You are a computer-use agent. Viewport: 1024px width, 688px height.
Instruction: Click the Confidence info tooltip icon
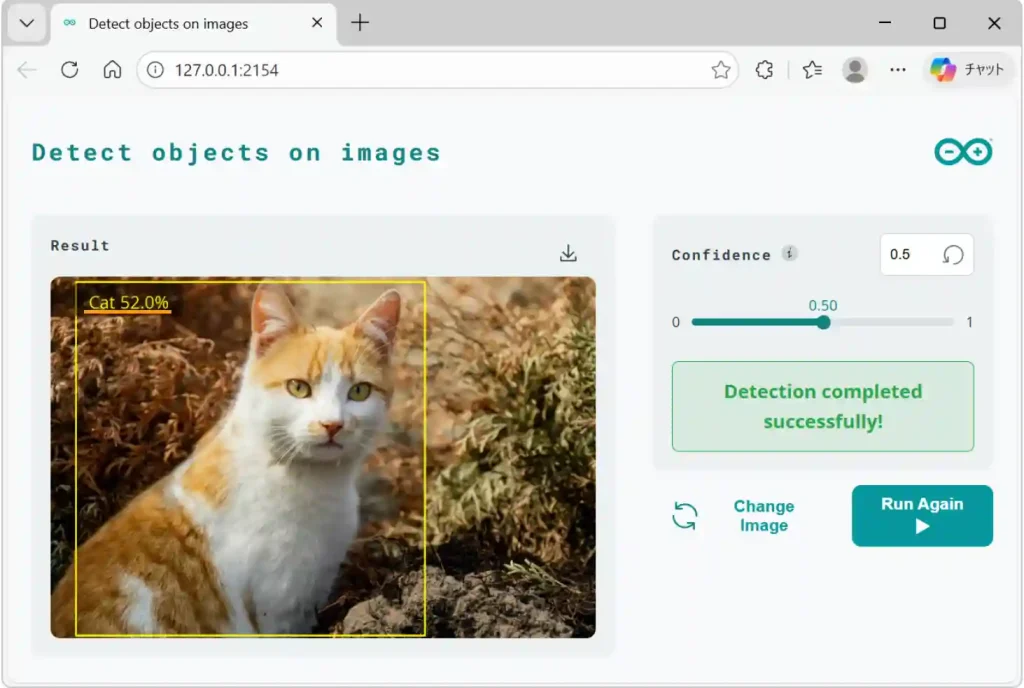click(x=790, y=253)
